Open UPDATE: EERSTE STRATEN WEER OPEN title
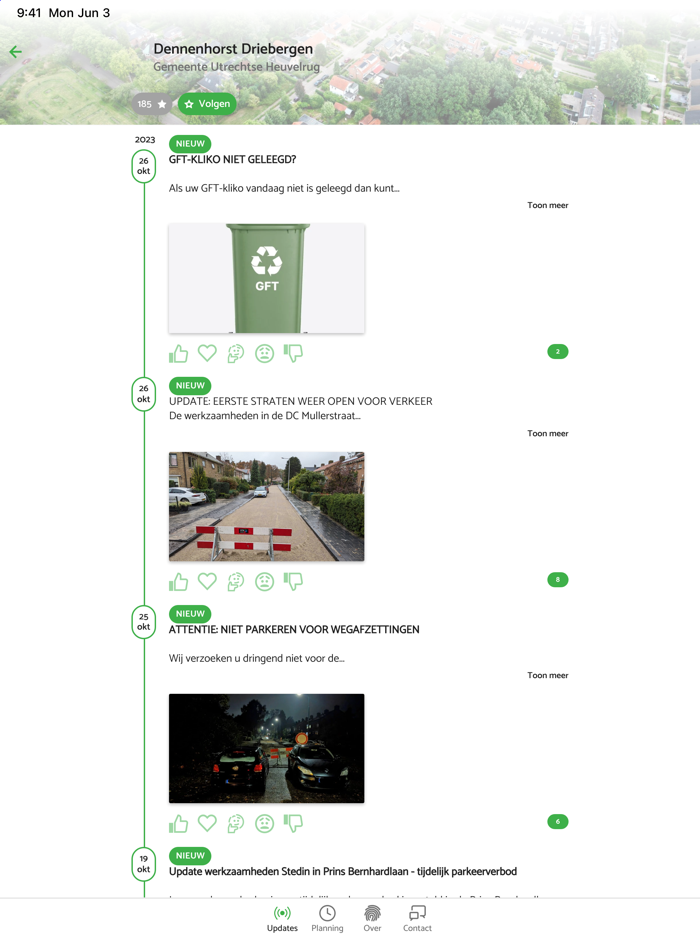This screenshot has height=934, width=700. [301, 401]
